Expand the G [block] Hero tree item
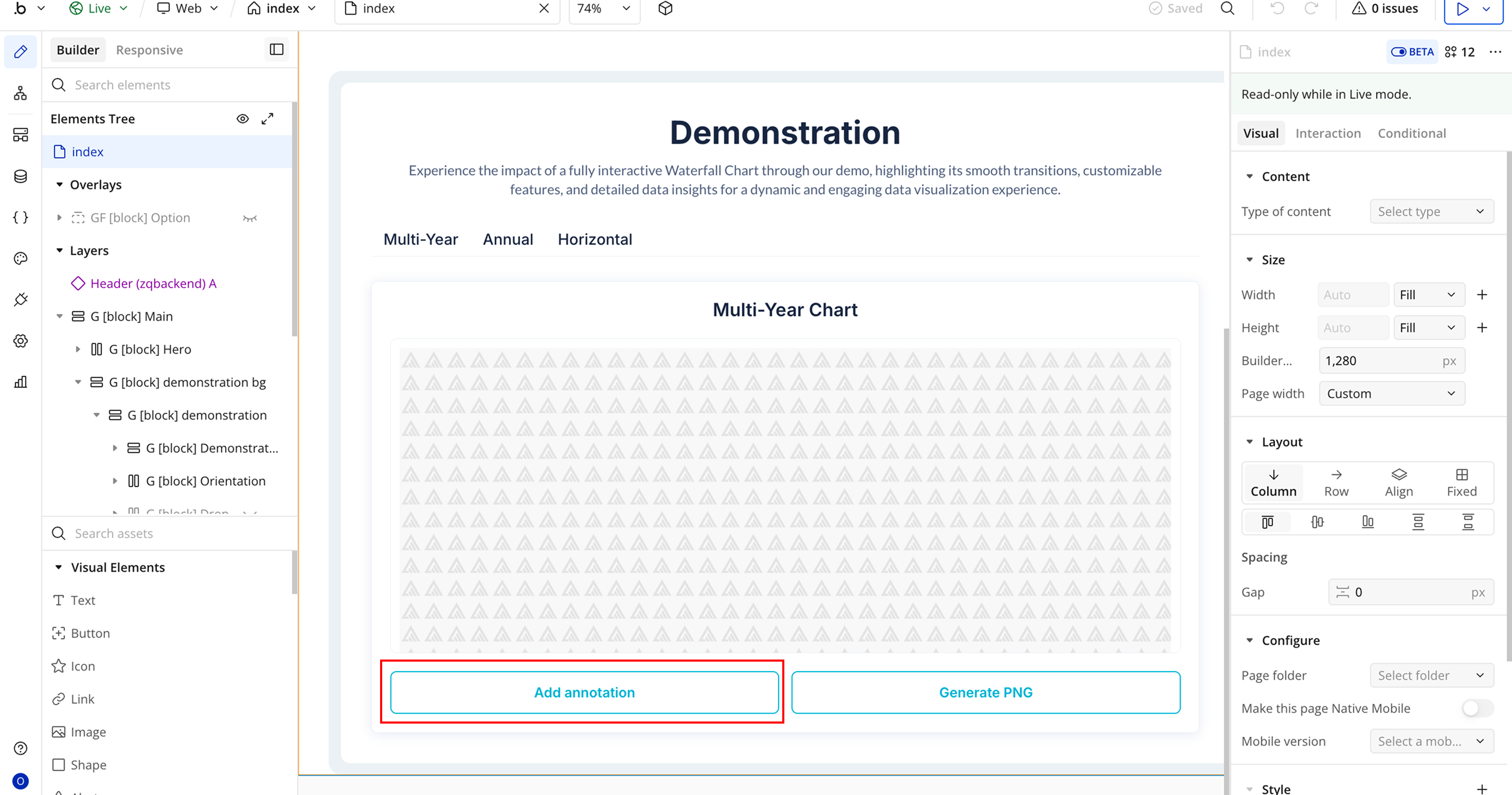 pyautogui.click(x=78, y=349)
